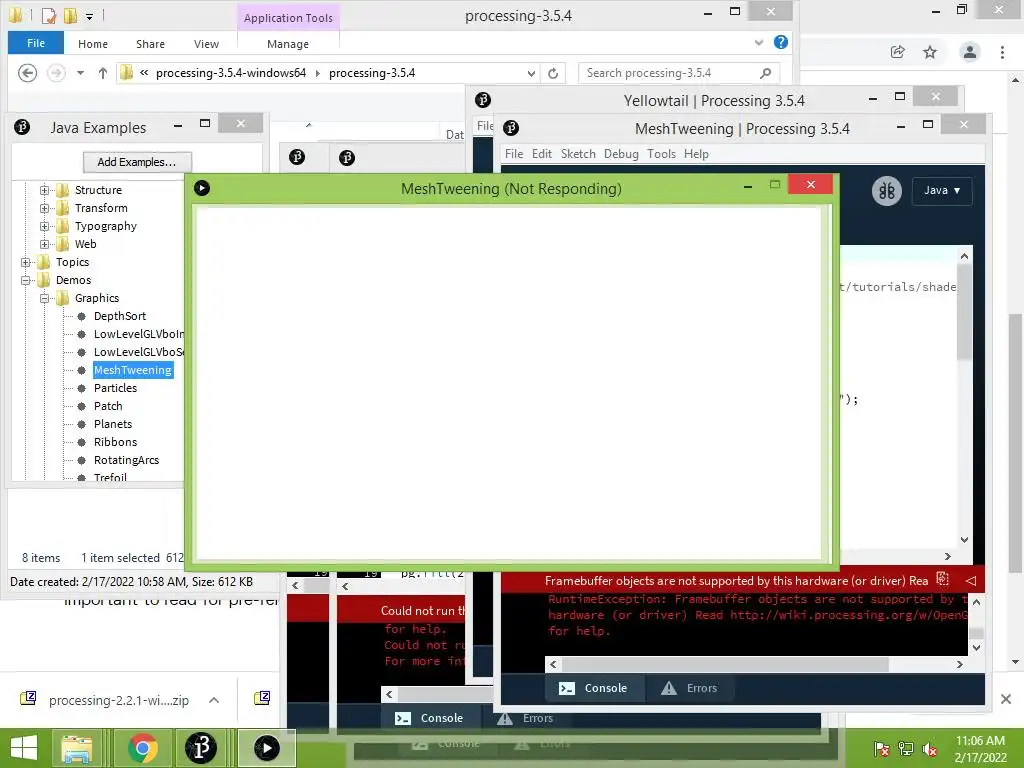Open Chrome profile avatar
Image resolution: width=1024 pixels, height=768 pixels.
[970, 52]
